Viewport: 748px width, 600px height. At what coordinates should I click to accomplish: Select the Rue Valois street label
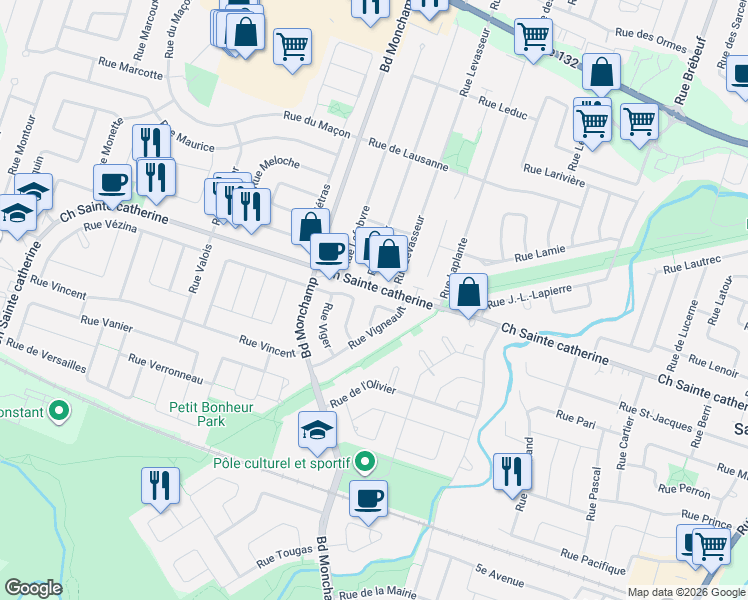(x=200, y=269)
